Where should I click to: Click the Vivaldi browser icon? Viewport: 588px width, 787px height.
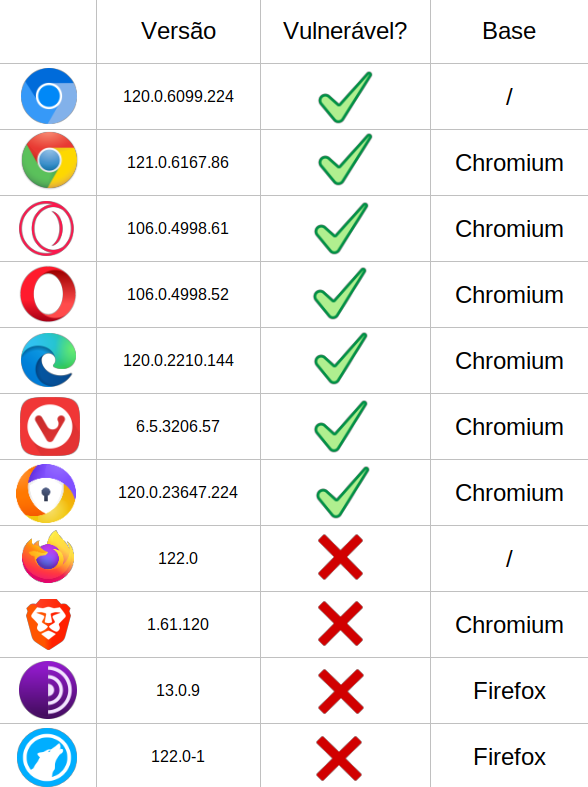pos(50,427)
